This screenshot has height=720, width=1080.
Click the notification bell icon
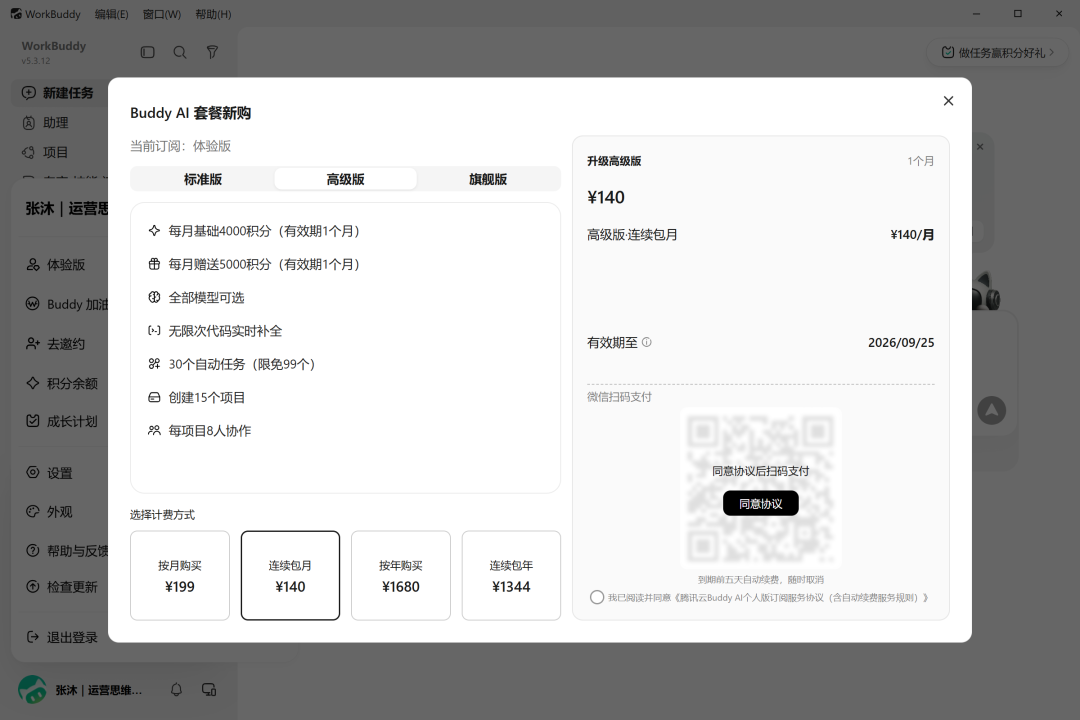pos(176,690)
